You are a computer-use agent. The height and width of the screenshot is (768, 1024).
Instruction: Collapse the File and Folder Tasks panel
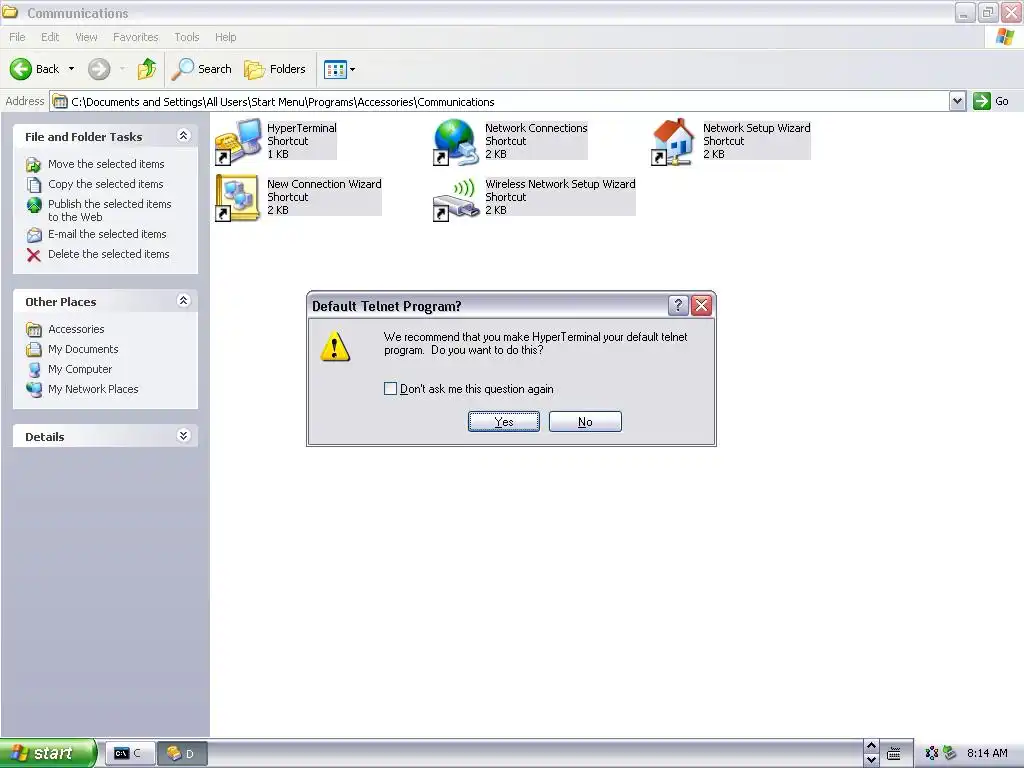(x=184, y=135)
